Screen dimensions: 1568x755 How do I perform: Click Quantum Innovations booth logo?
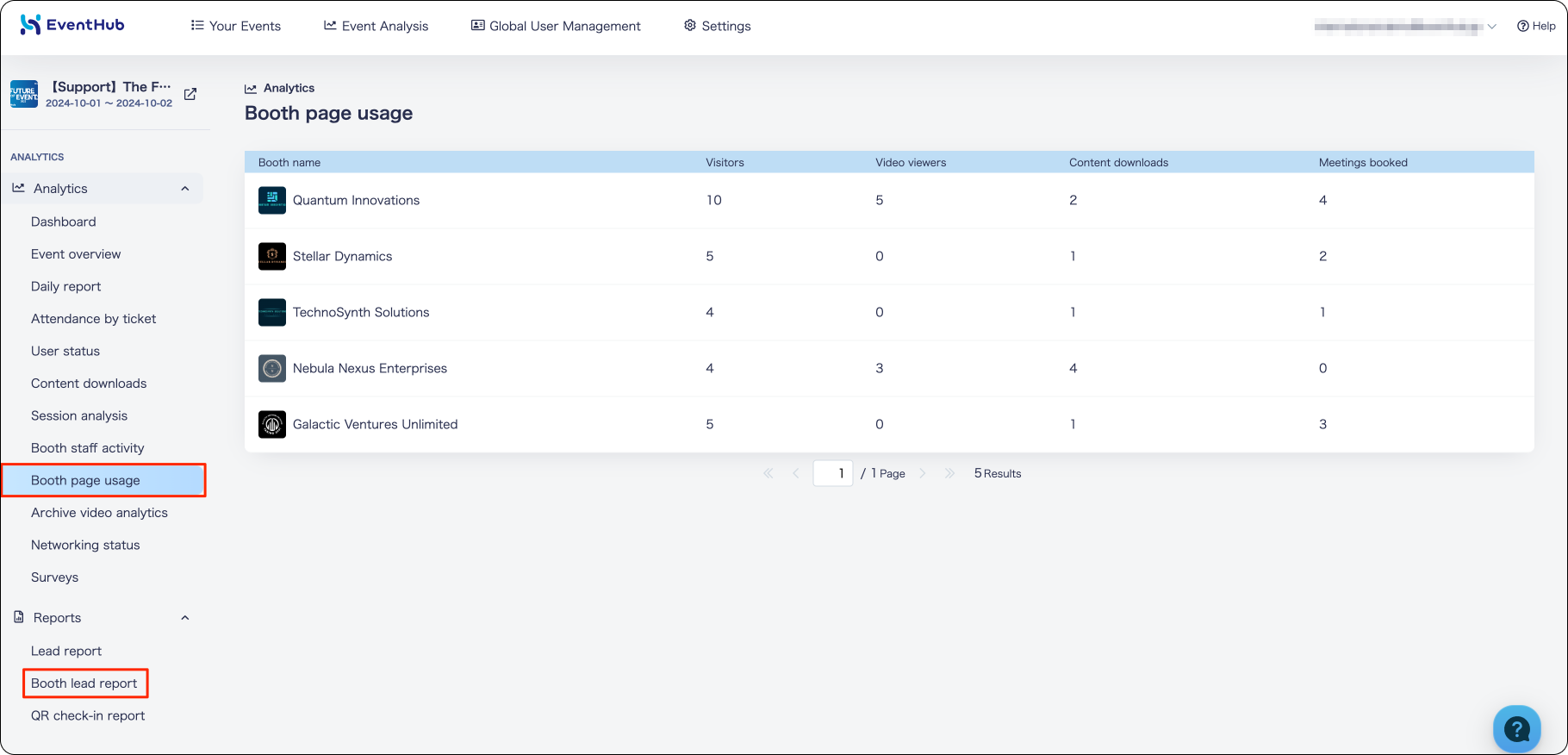click(x=272, y=200)
